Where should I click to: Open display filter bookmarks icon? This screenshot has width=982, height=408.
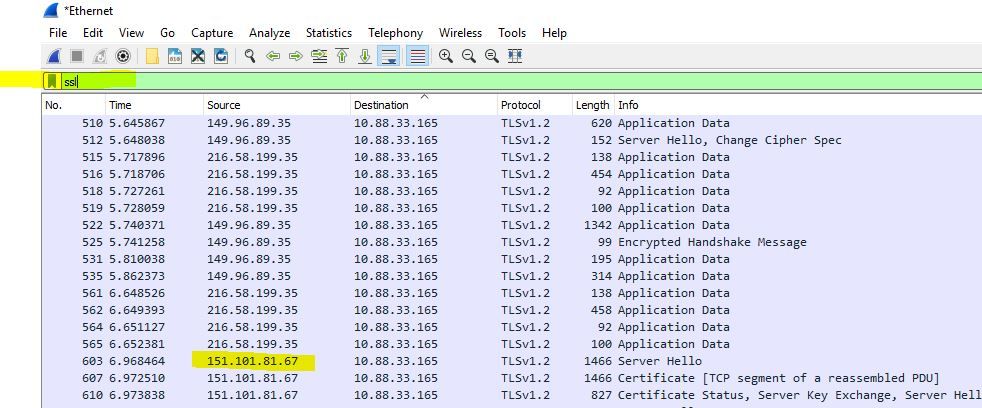coord(52,81)
